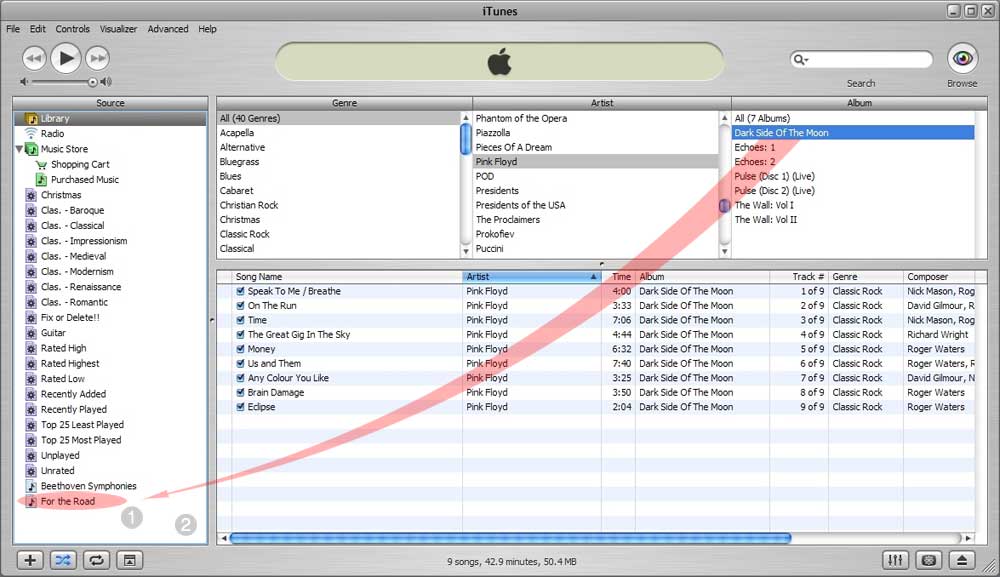The image size is (1000, 577).
Task: Toggle shuffle playback button
Action: coord(63,560)
